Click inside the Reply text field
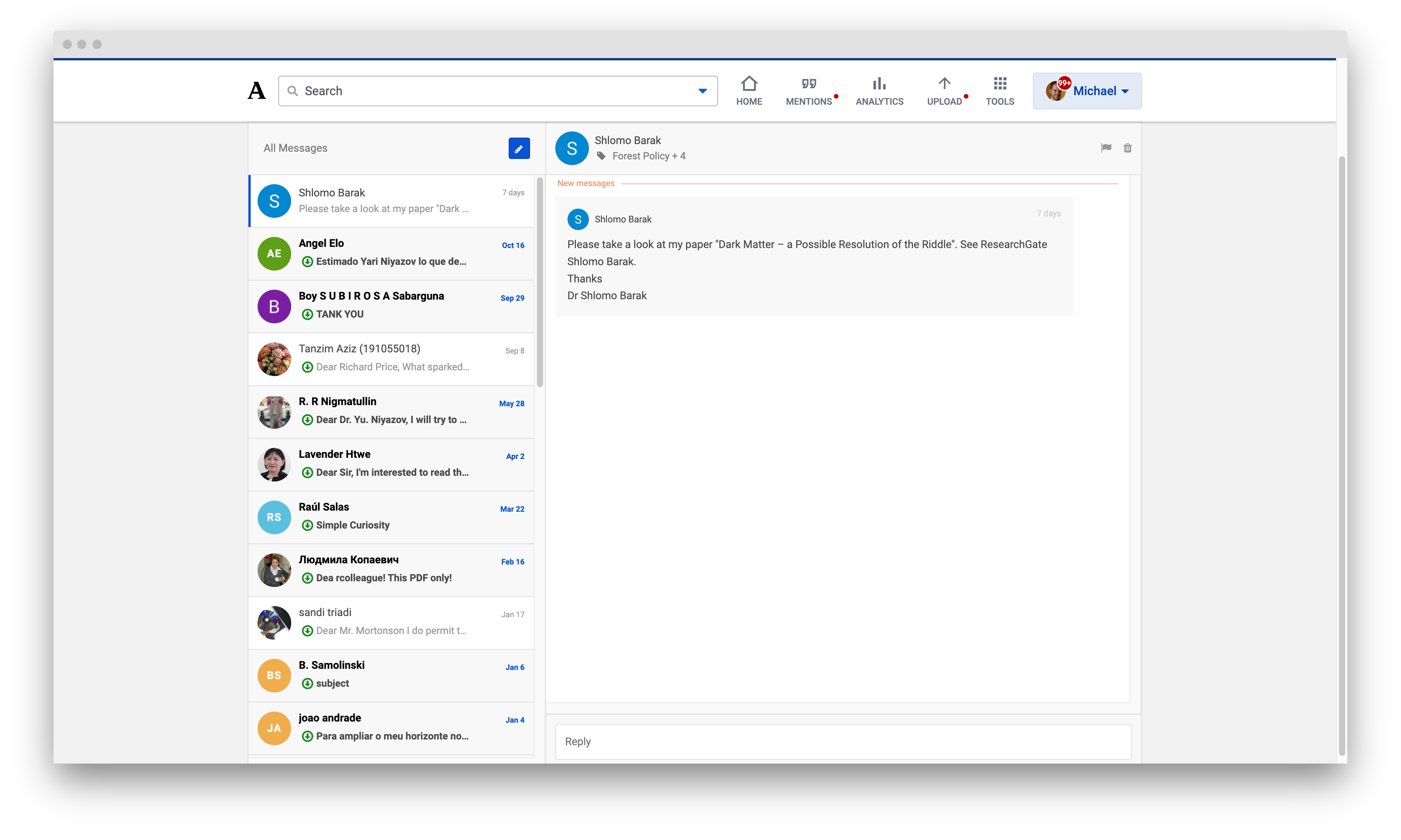Image resolution: width=1401 pixels, height=840 pixels. (x=843, y=741)
